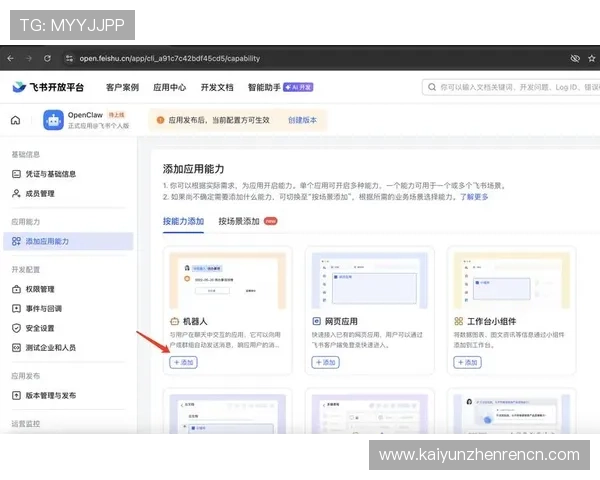Click the 工作台小组件 preview thumbnail
The image size is (600, 480).
tap(512, 281)
